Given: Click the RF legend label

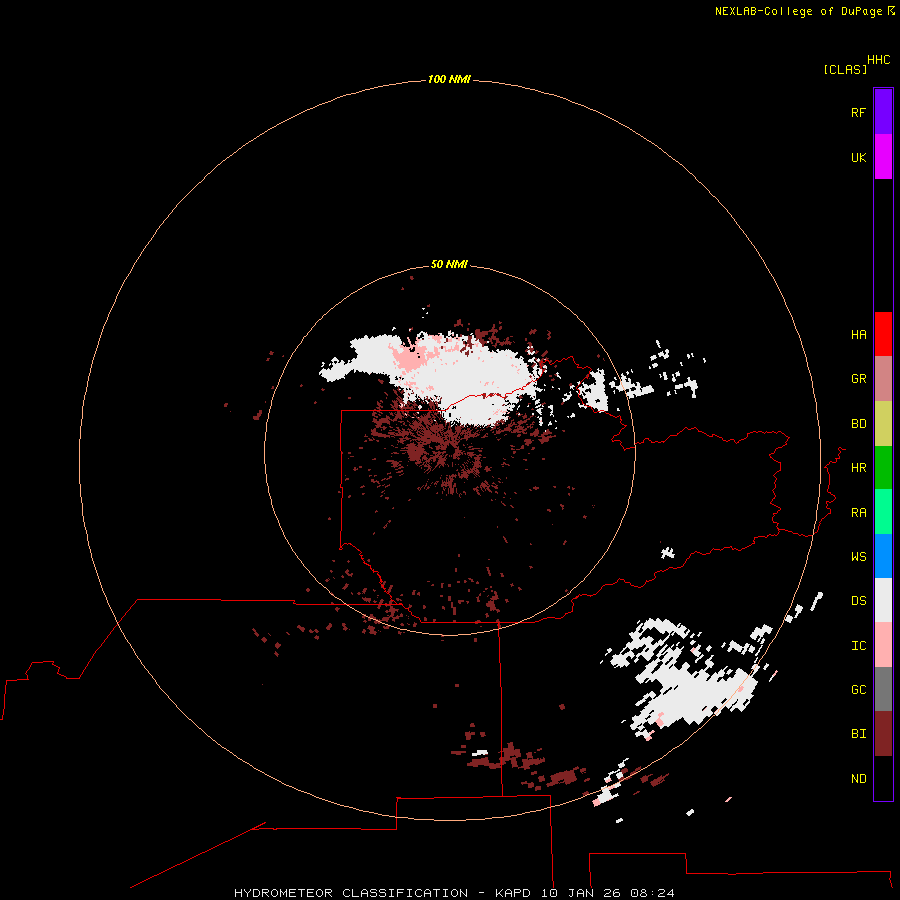Looking at the screenshot, I should click(x=859, y=112).
